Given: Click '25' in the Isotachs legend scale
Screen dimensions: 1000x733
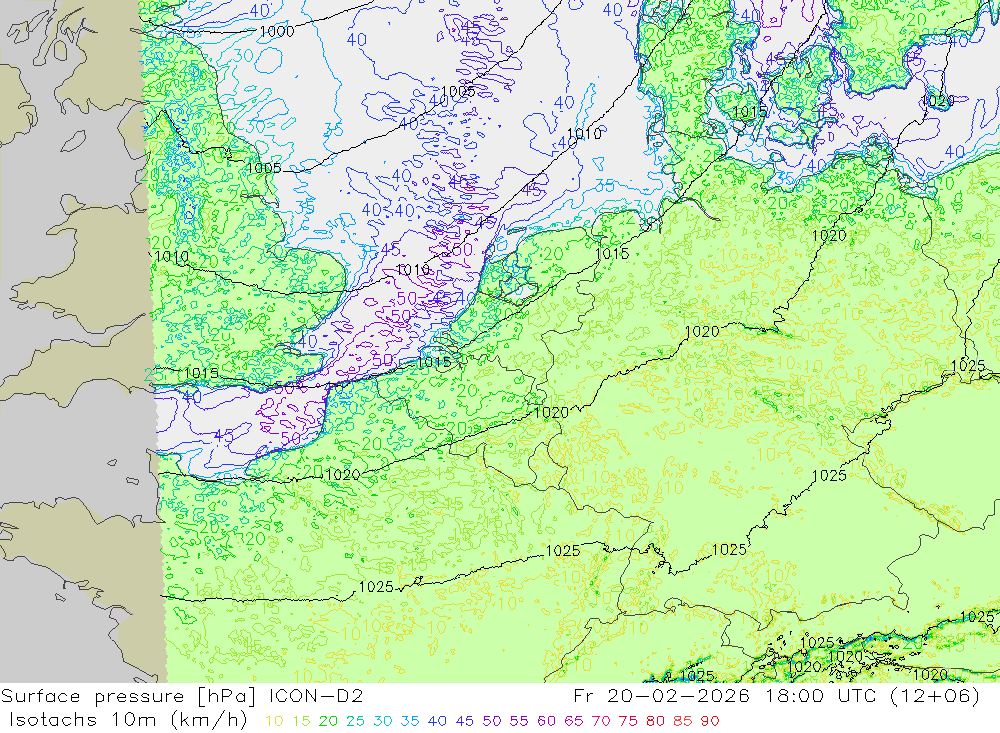Looking at the screenshot, I should pyautogui.click(x=355, y=721).
